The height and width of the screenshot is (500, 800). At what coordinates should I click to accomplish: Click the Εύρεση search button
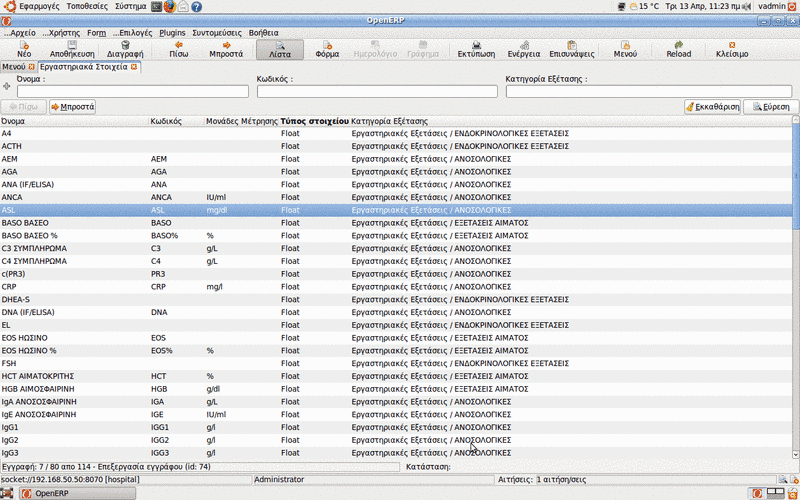click(x=771, y=107)
